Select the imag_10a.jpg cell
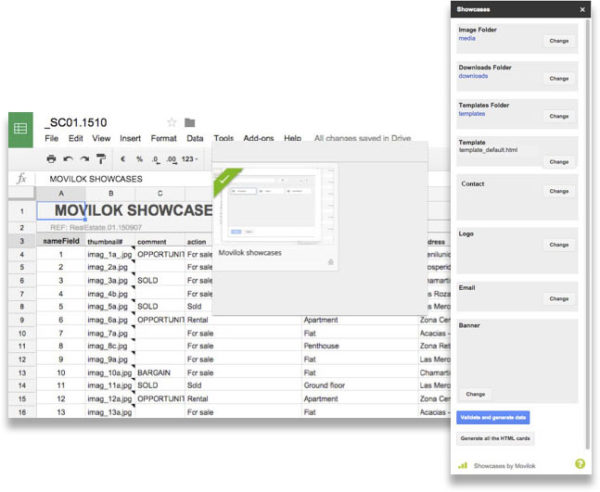This screenshot has width=600, height=492. [x=110, y=373]
